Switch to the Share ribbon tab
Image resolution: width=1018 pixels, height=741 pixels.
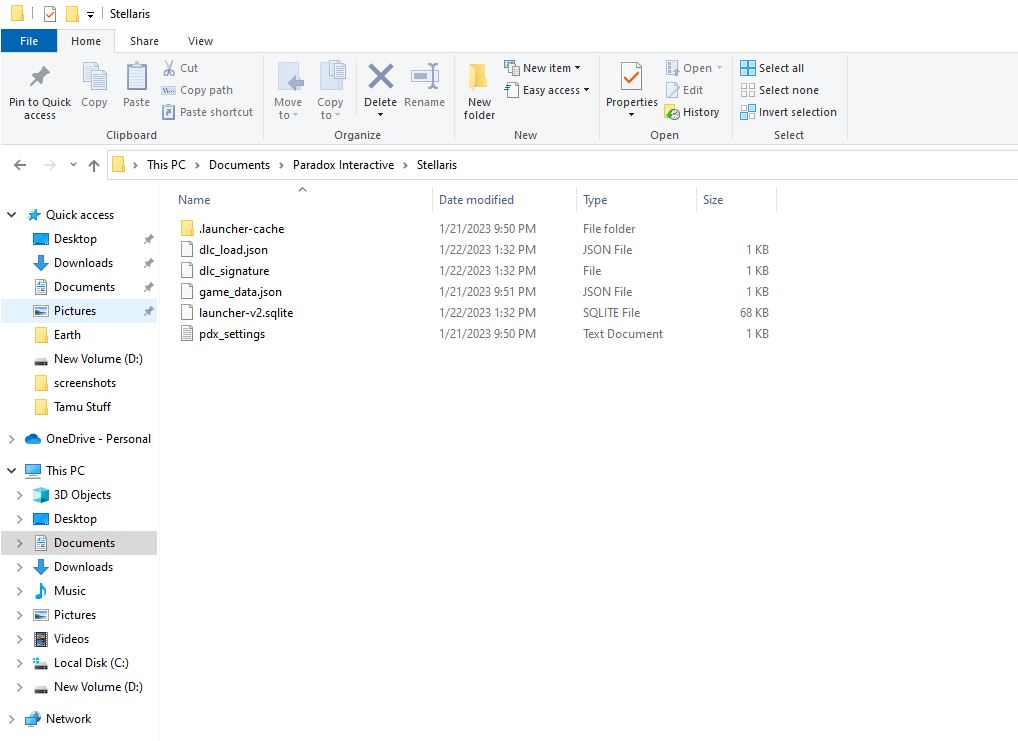click(144, 41)
